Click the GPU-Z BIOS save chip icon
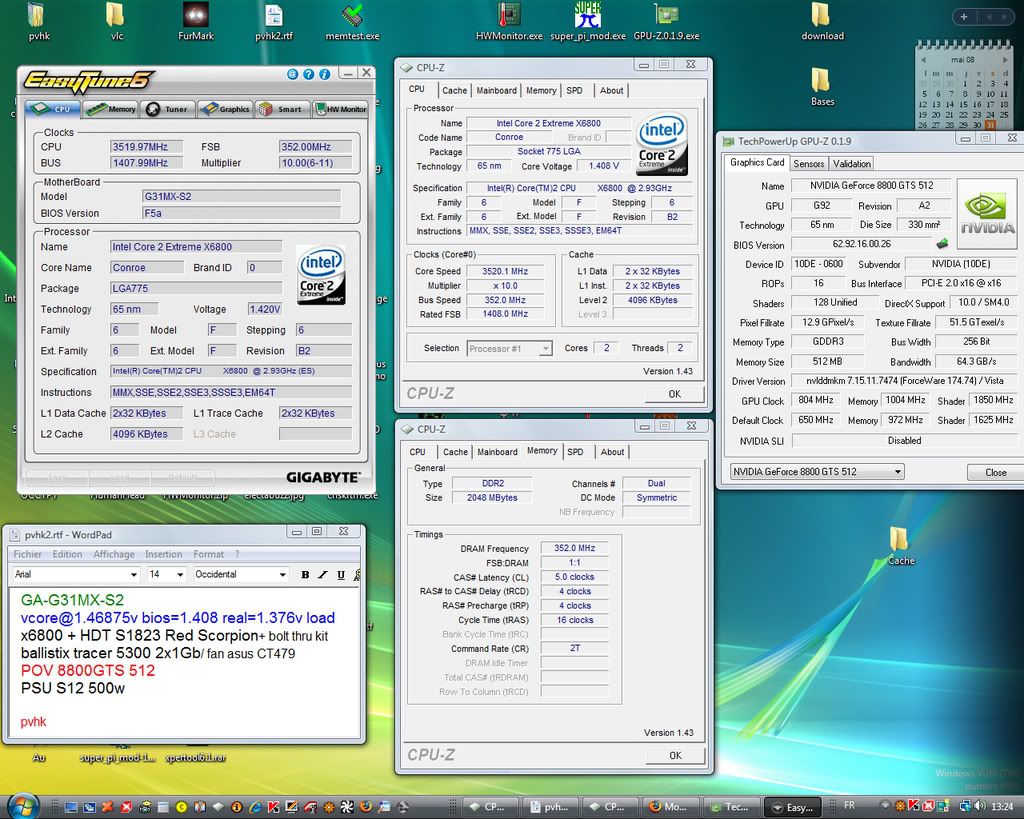The image size is (1024, 819). tap(941, 244)
